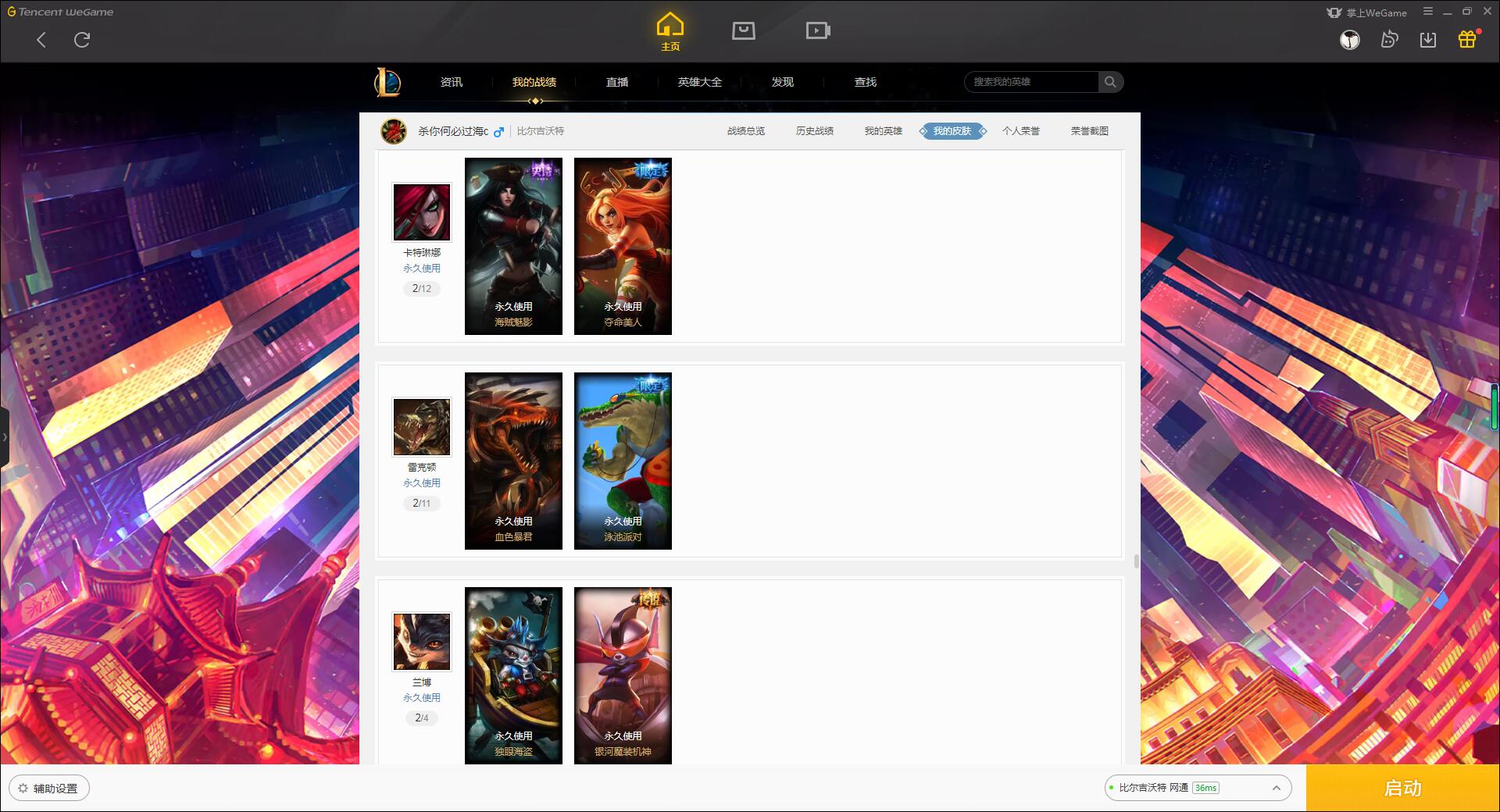The image size is (1500, 812).
Task: Click 掌上WeGame mobile link
Action: tap(1367, 12)
